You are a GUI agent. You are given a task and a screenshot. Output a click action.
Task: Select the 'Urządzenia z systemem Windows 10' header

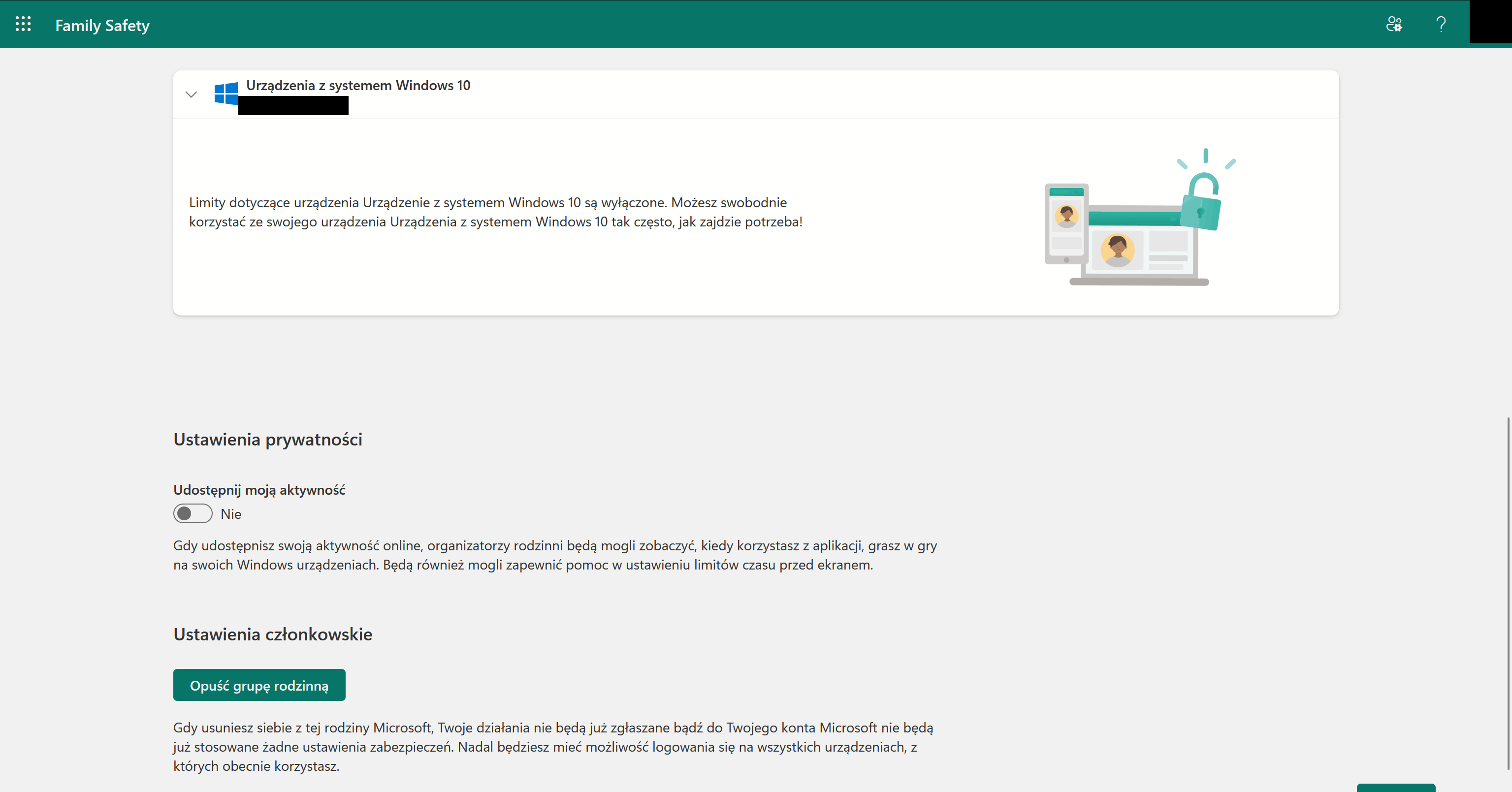(x=358, y=86)
